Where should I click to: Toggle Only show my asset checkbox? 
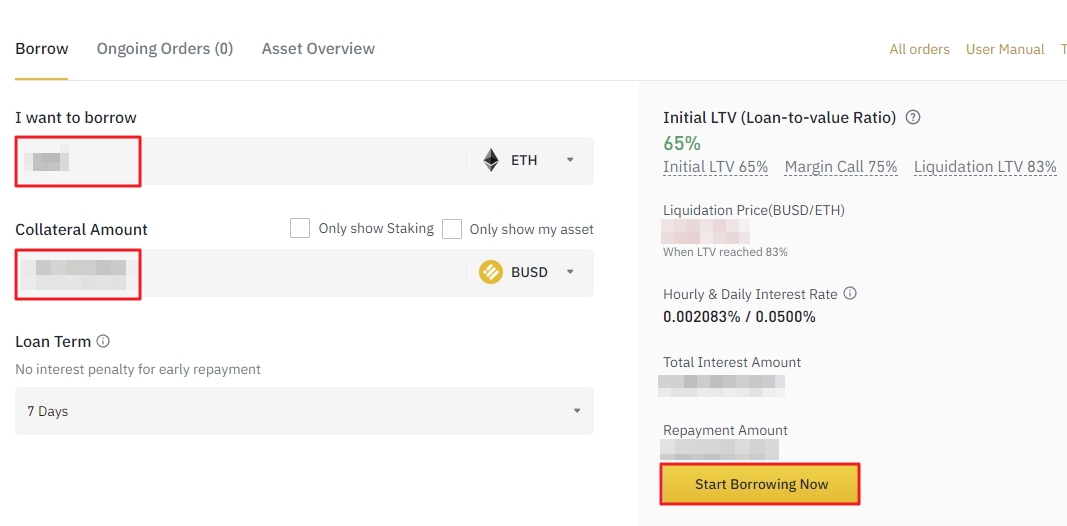pyautogui.click(x=452, y=229)
